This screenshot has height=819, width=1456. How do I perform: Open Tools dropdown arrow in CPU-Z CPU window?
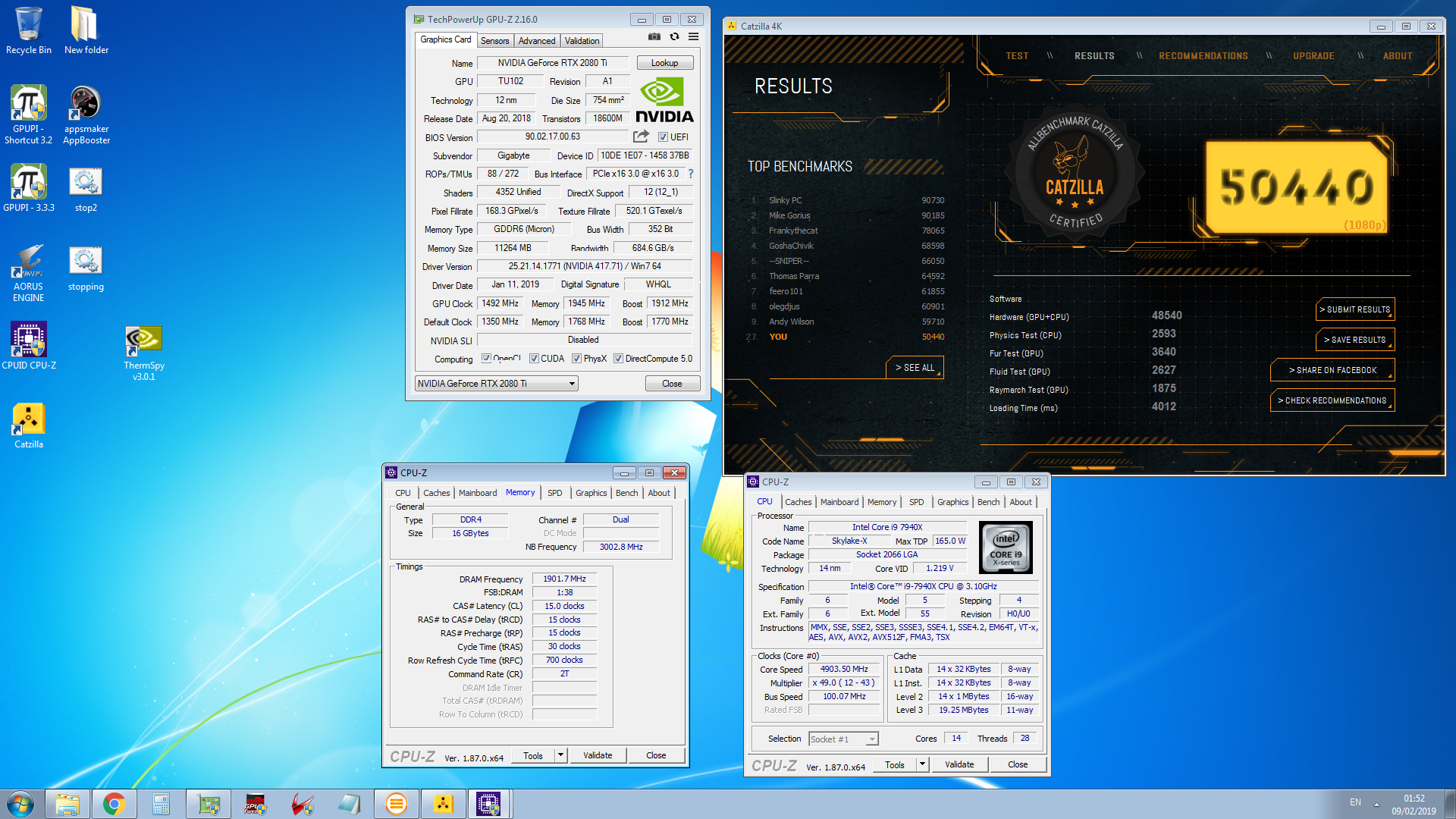click(922, 764)
